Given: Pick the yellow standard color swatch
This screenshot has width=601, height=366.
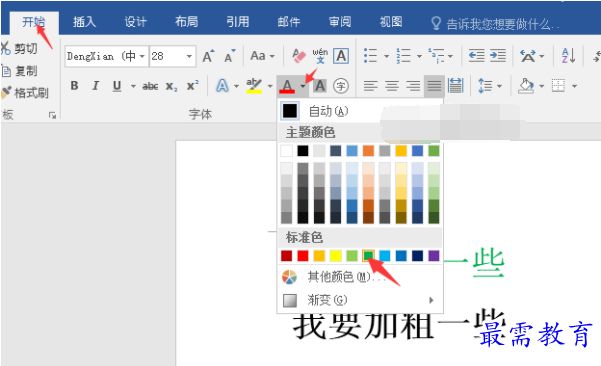Looking at the screenshot, I should (x=335, y=255).
